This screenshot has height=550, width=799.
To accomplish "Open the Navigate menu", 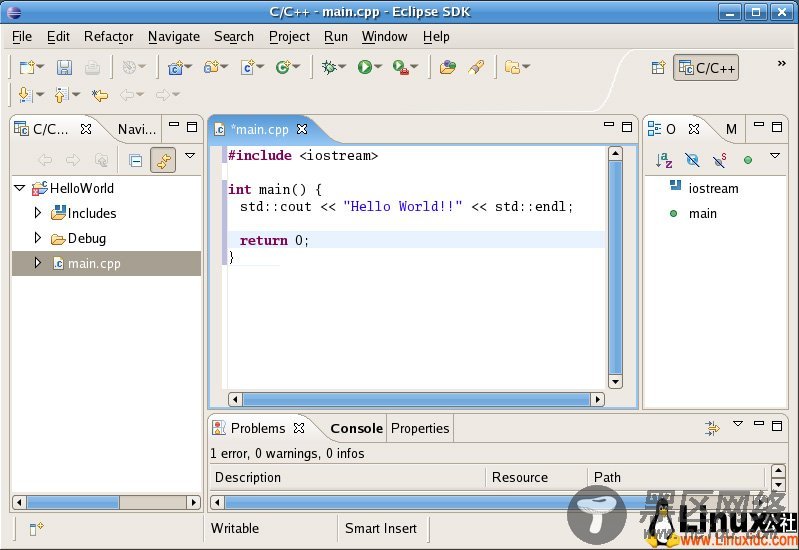I will [174, 37].
